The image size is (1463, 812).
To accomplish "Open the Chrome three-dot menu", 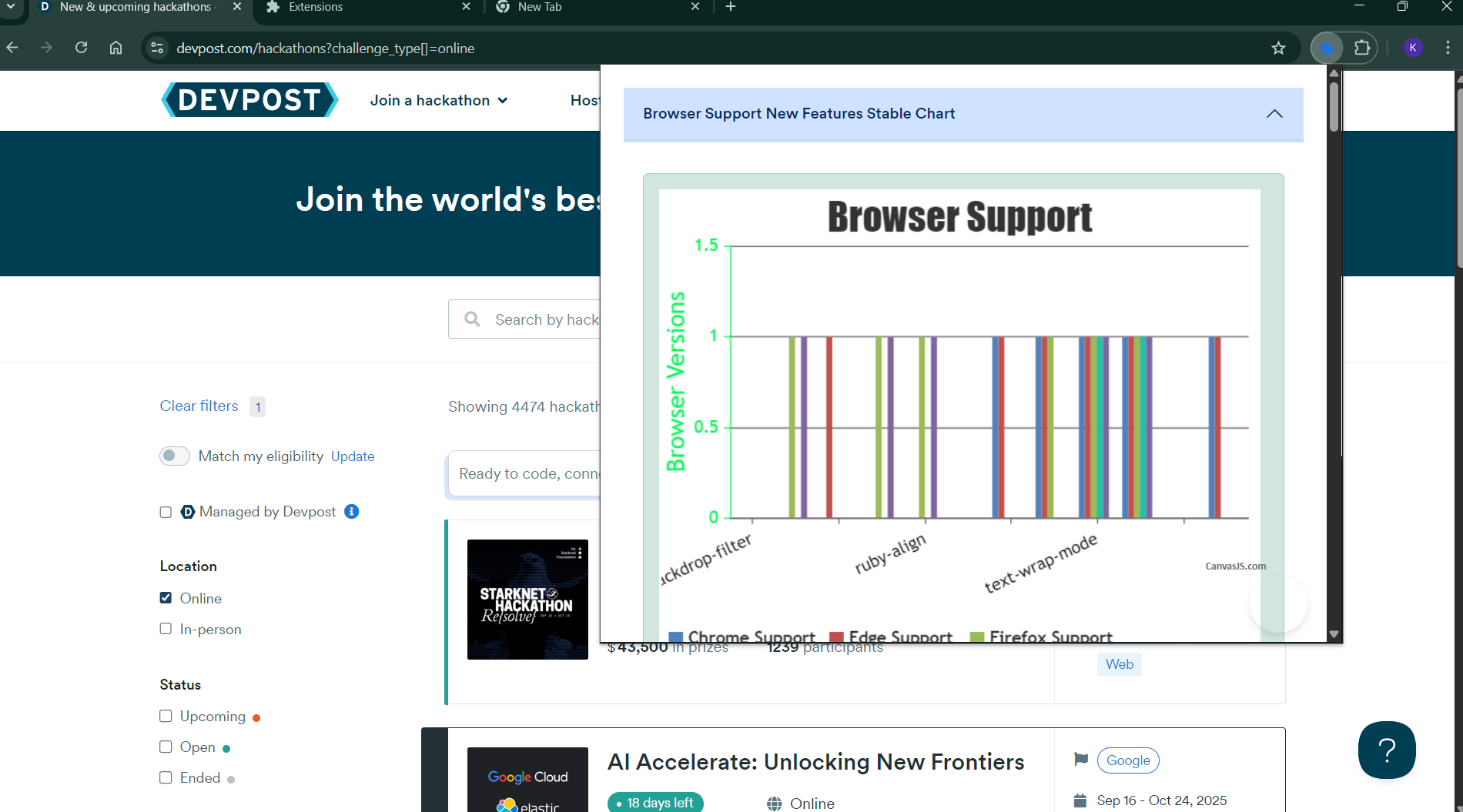I will pos(1448,48).
